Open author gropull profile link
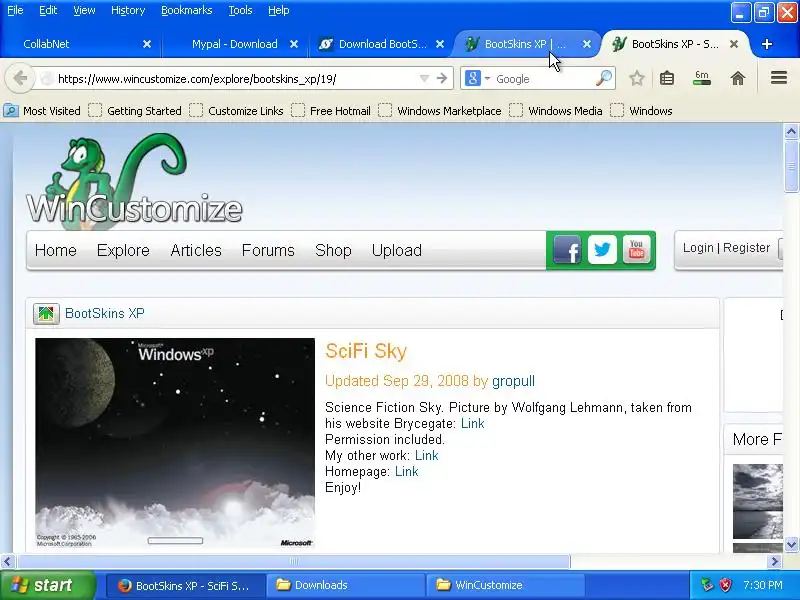The image size is (800, 600). pyautogui.click(x=513, y=381)
